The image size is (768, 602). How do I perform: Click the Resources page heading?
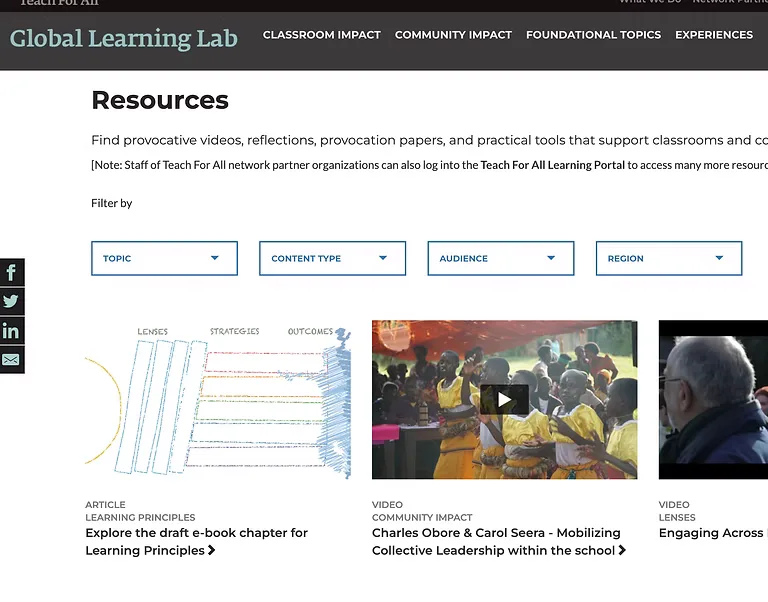click(x=160, y=100)
